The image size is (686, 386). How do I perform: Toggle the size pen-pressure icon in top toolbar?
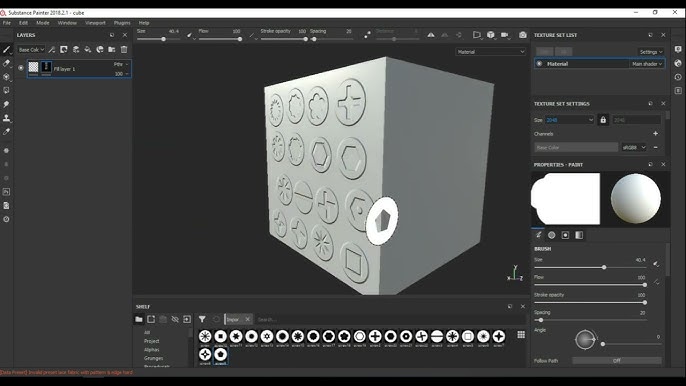[x=190, y=35]
